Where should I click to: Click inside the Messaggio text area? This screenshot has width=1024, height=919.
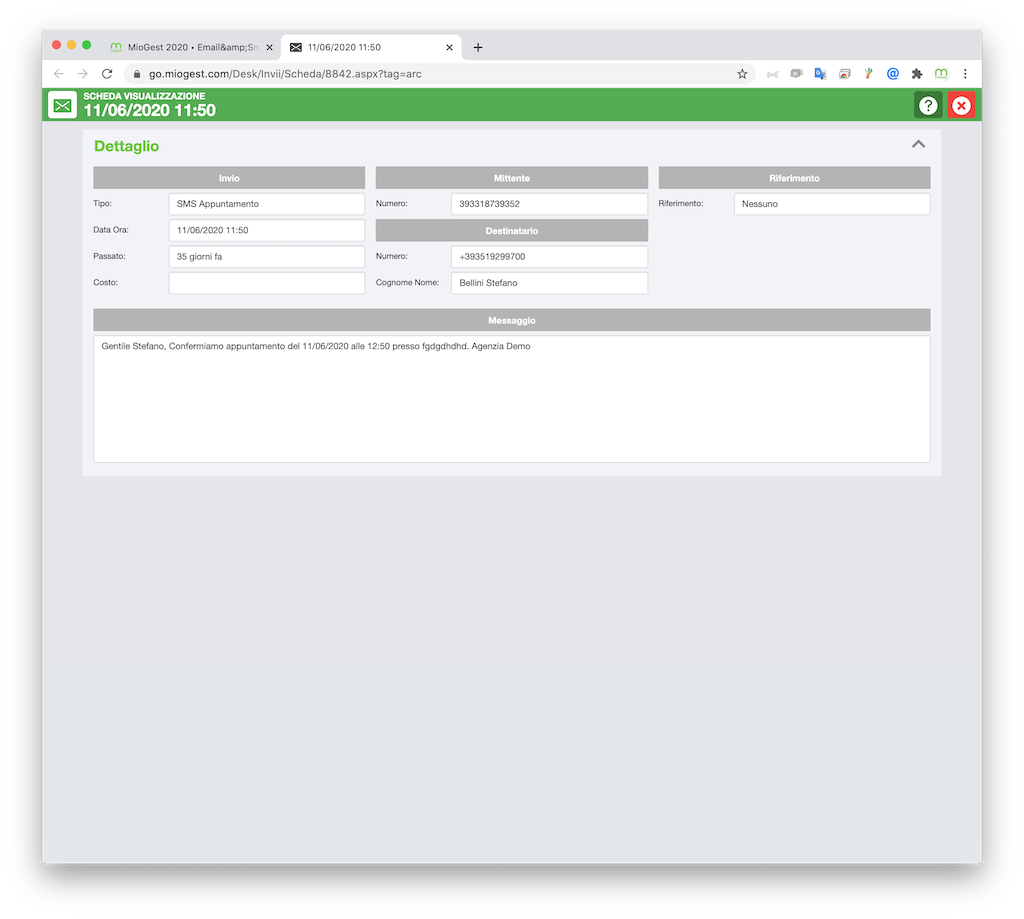coord(511,399)
